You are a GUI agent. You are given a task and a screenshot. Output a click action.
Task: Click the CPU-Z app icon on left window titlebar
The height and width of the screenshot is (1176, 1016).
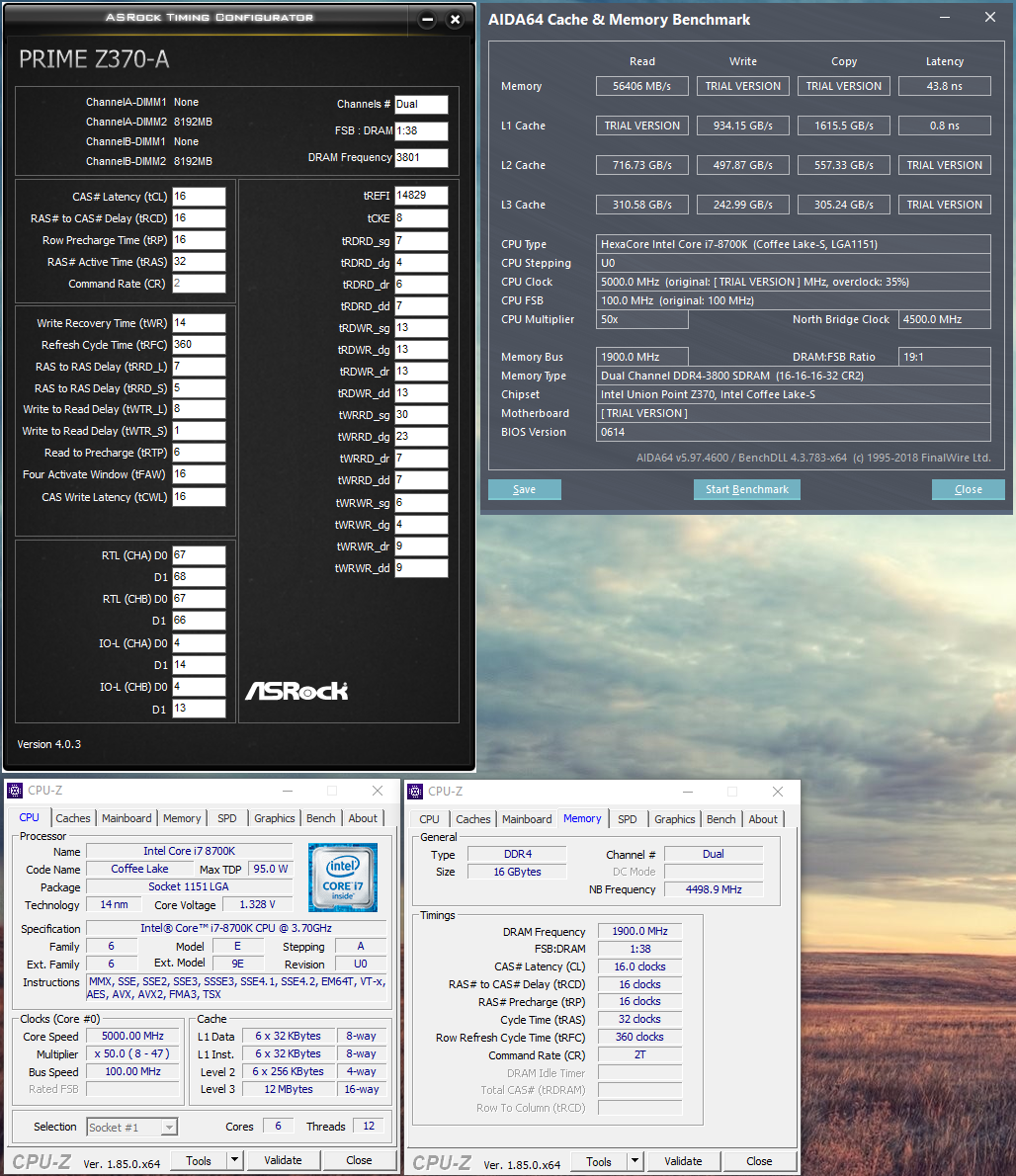click(14, 790)
